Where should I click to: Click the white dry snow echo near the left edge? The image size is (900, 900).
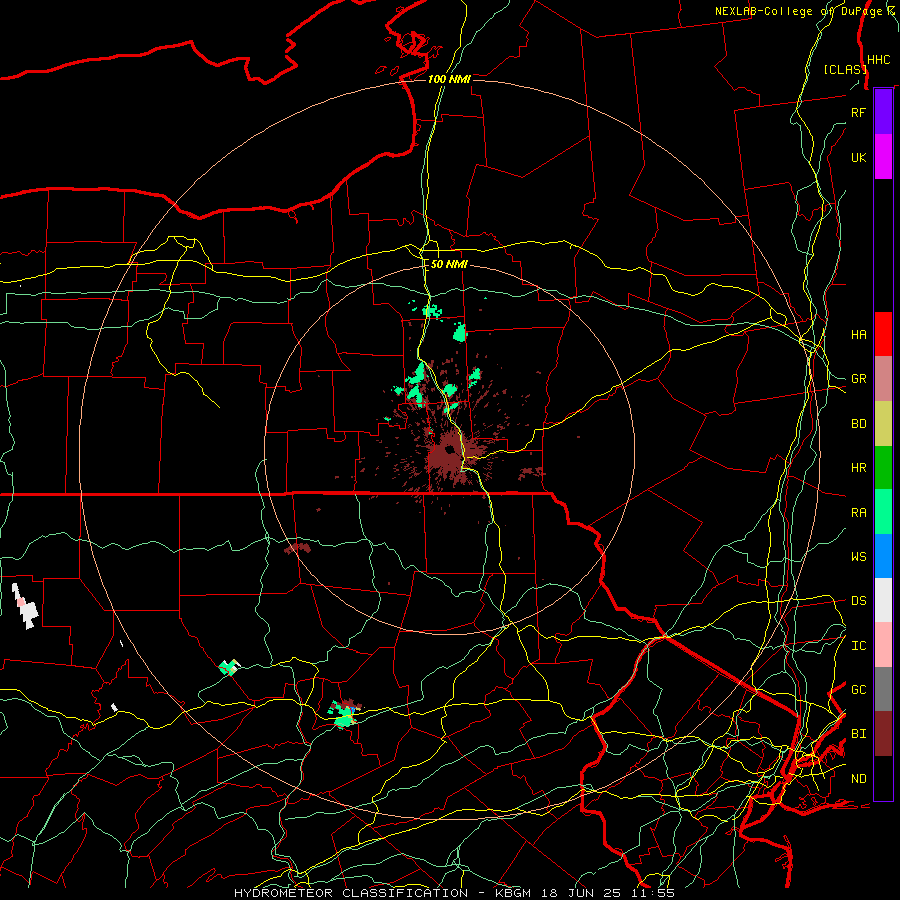point(25,607)
